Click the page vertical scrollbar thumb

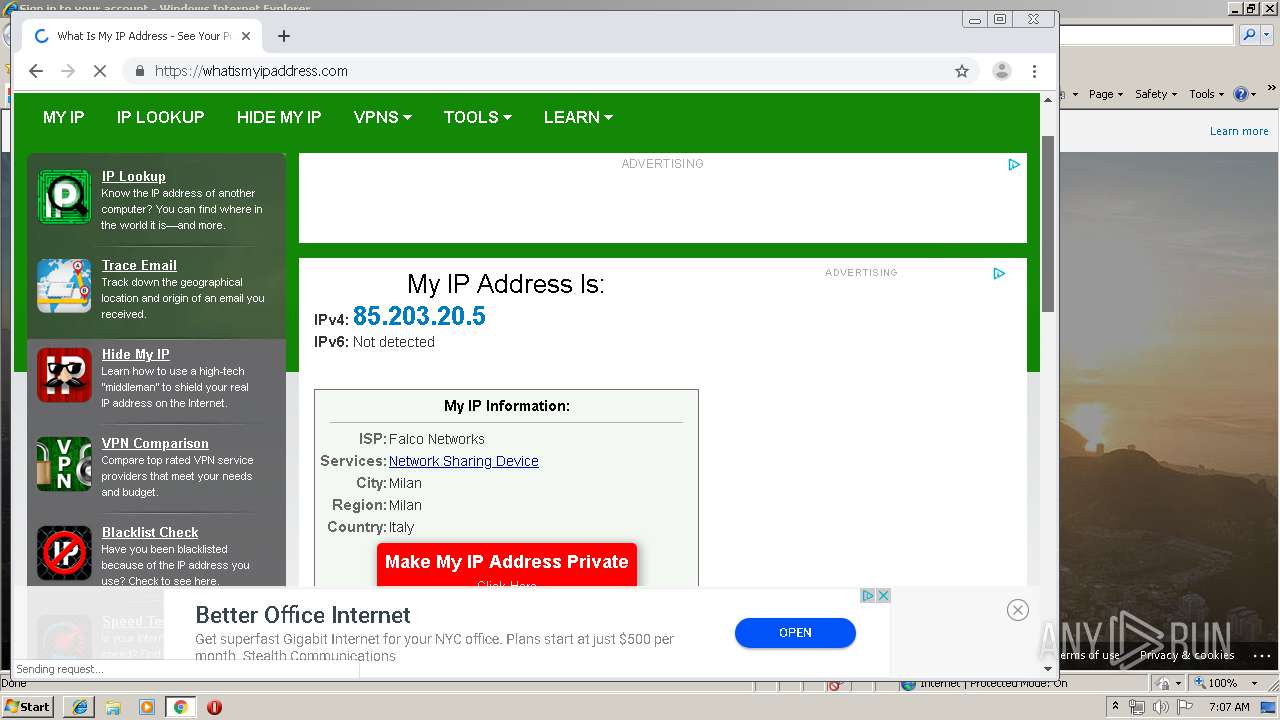coord(1048,224)
